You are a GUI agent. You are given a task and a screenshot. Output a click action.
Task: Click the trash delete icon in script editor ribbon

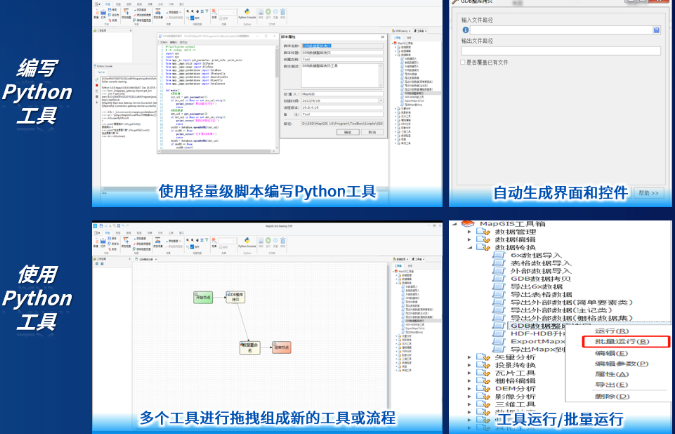pos(283,14)
